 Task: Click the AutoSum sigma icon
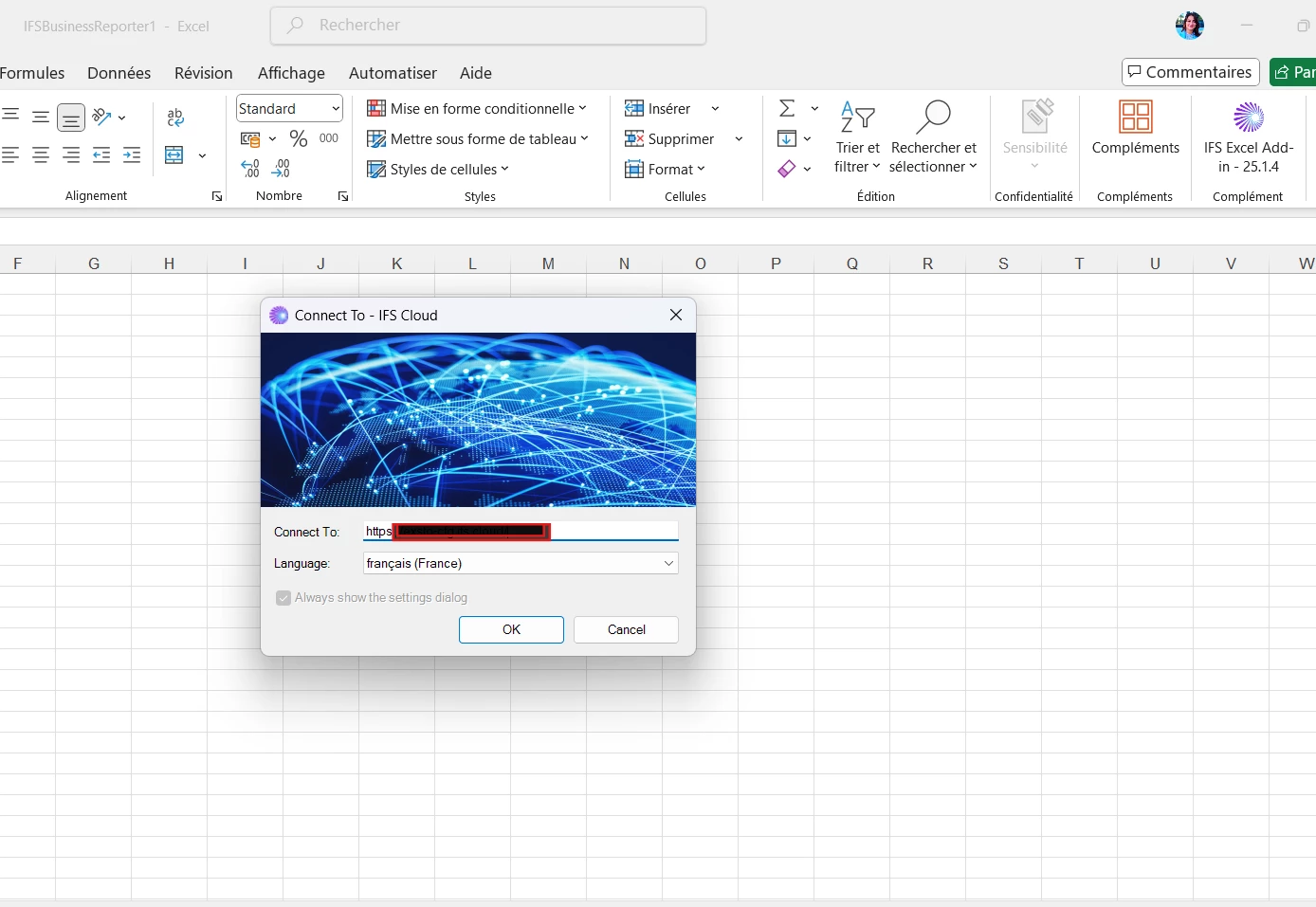point(787,109)
